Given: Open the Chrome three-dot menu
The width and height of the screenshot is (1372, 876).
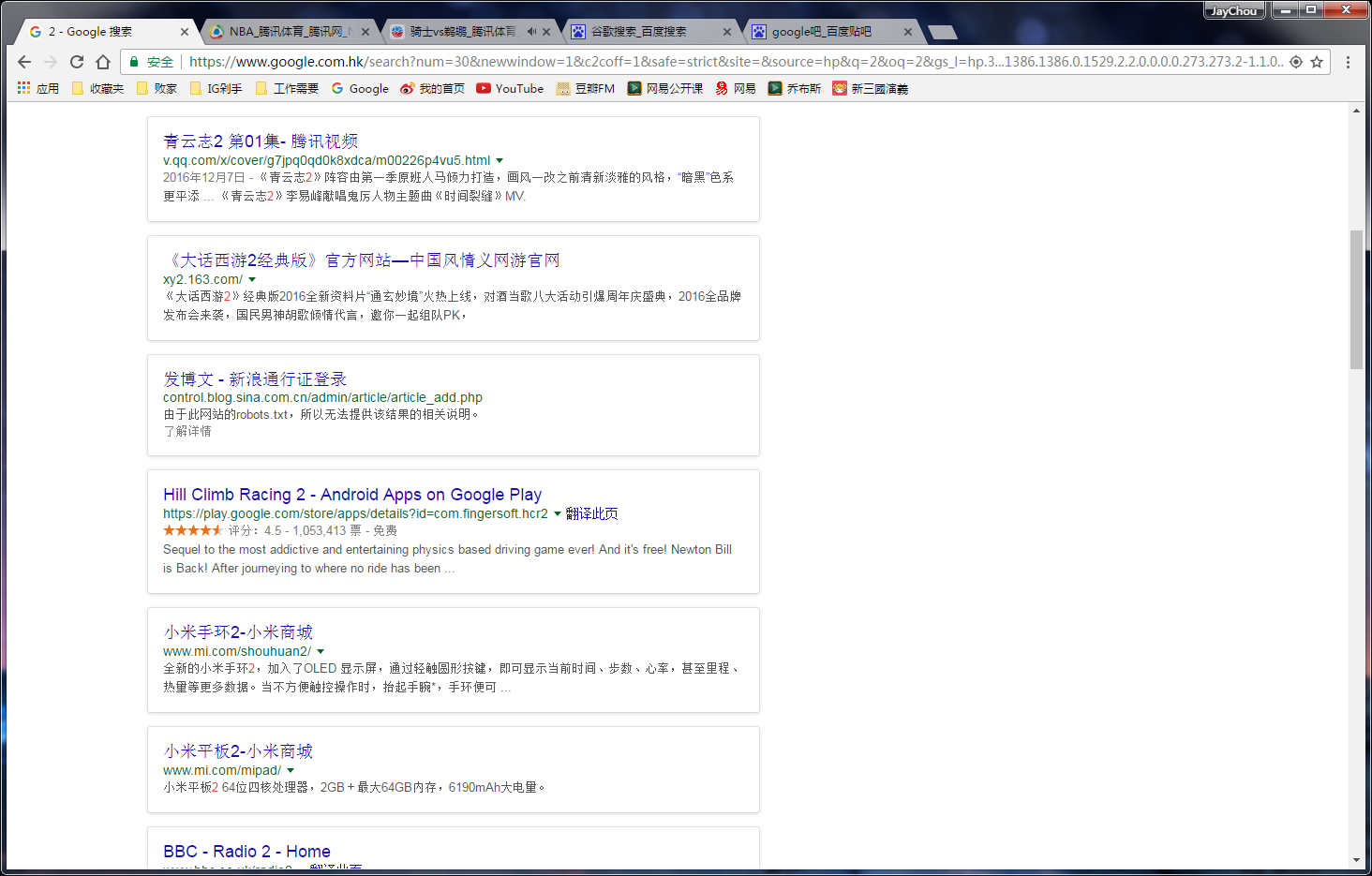Looking at the screenshot, I should coord(1348,62).
